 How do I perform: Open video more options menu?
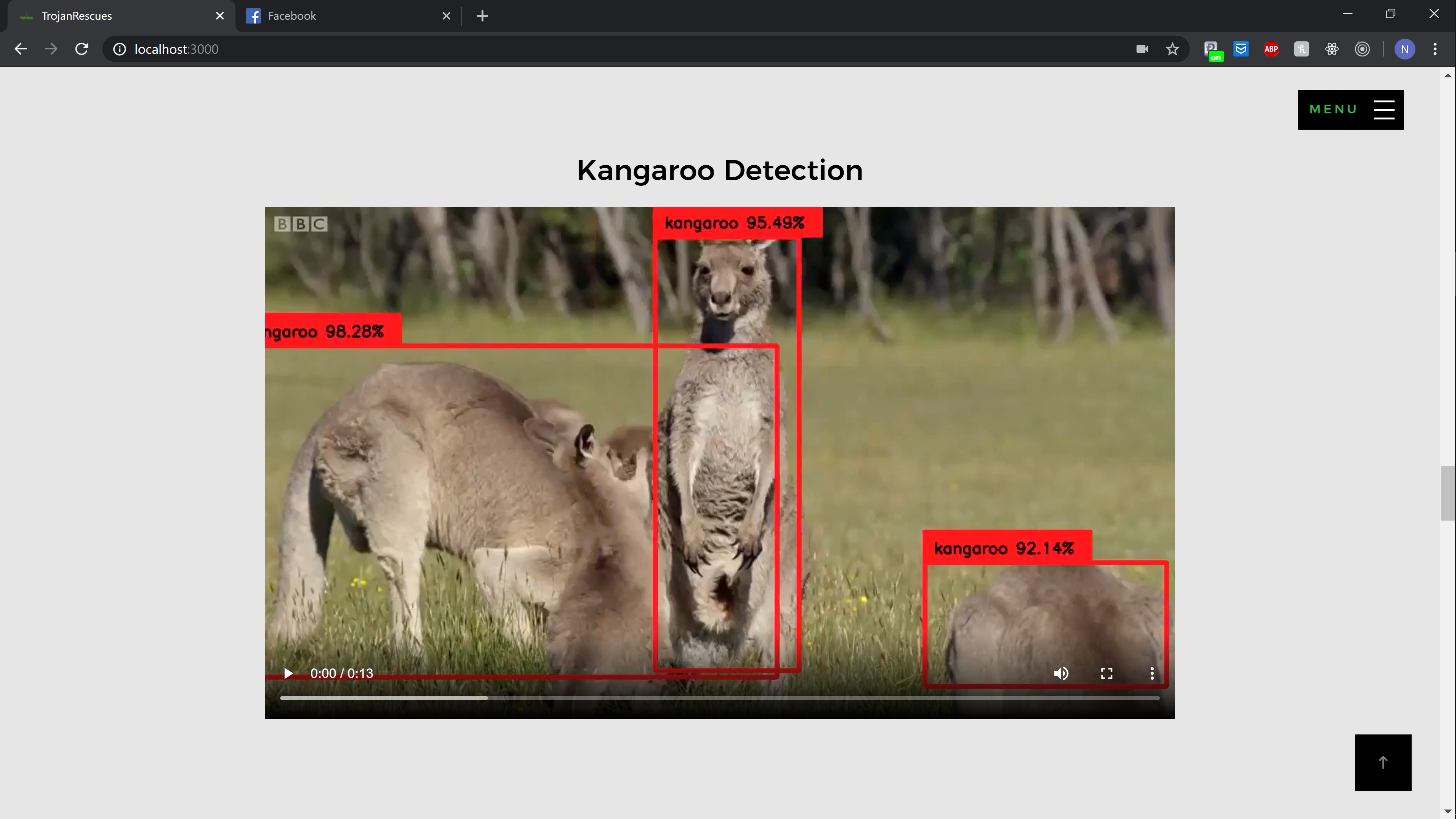point(1152,673)
